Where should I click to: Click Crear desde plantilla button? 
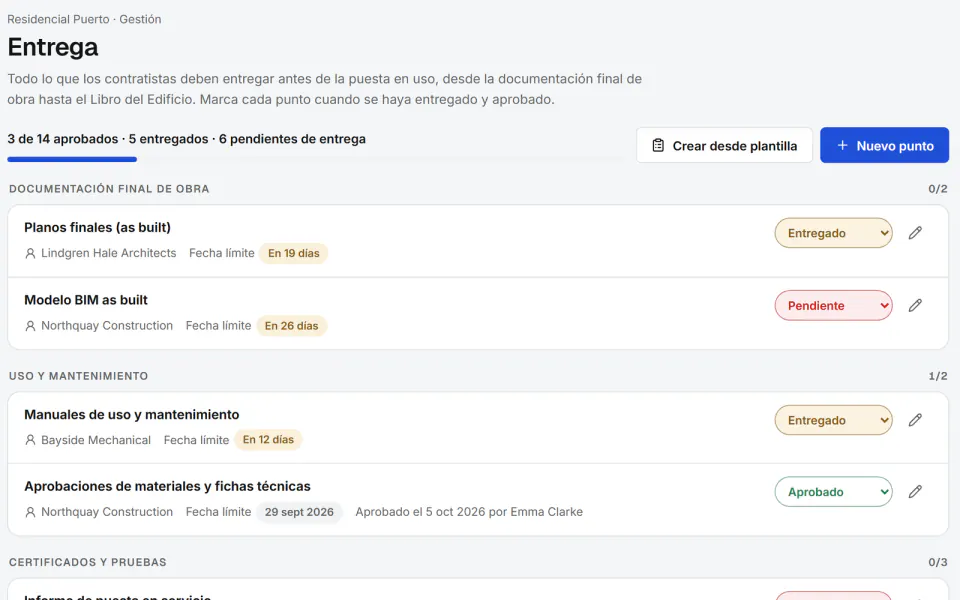tap(724, 145)
